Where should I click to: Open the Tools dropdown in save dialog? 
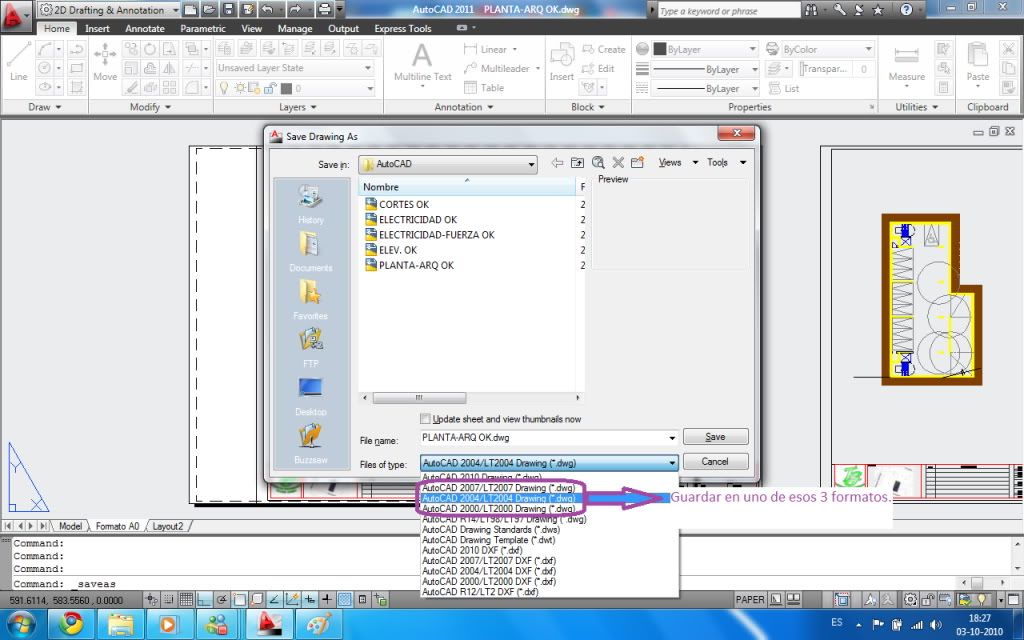coord(726,163)
